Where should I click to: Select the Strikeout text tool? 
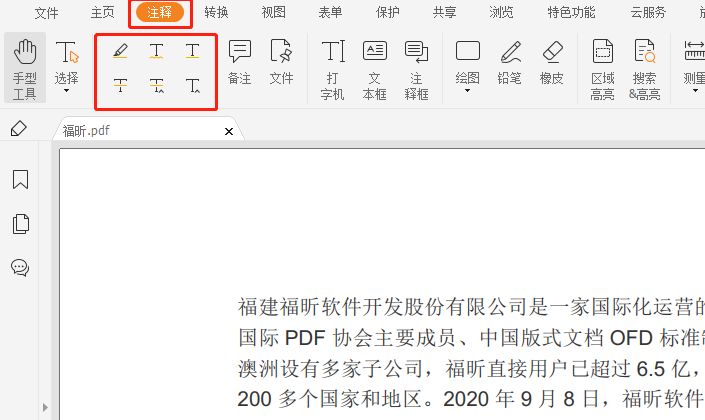(120, 87)
